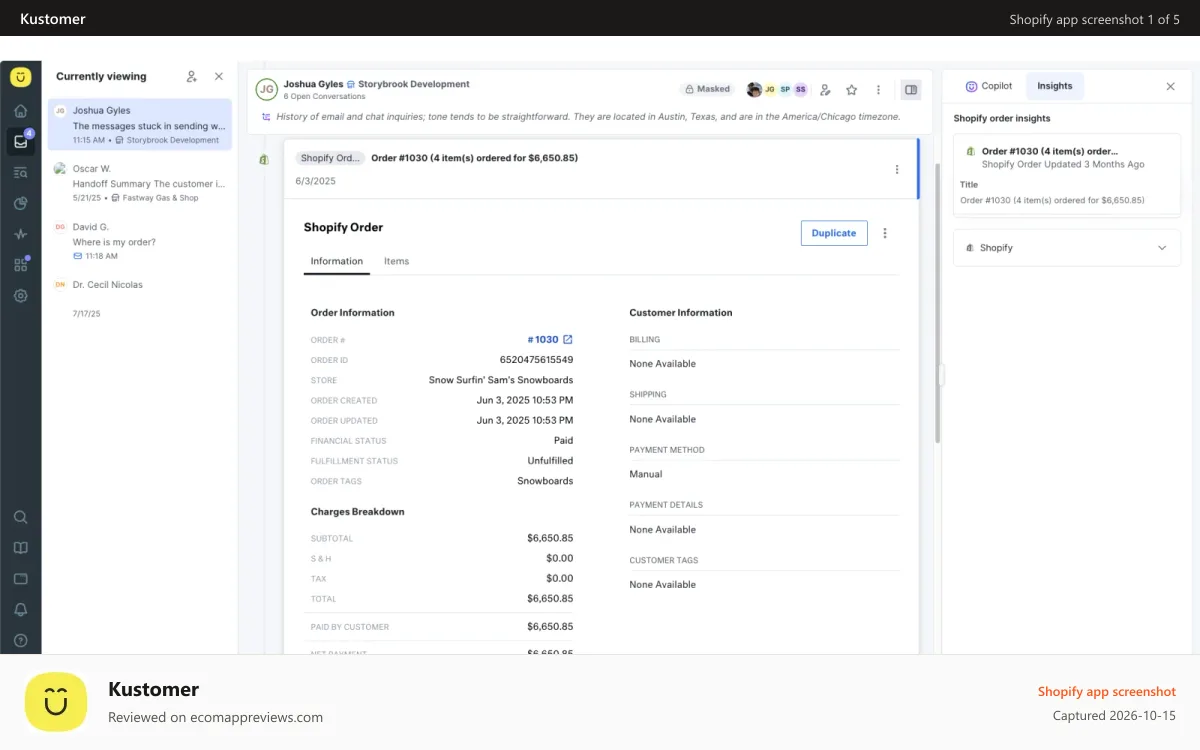Open the Searches list icon in sidebar
1200x750 pixels.
coord(20,172)
